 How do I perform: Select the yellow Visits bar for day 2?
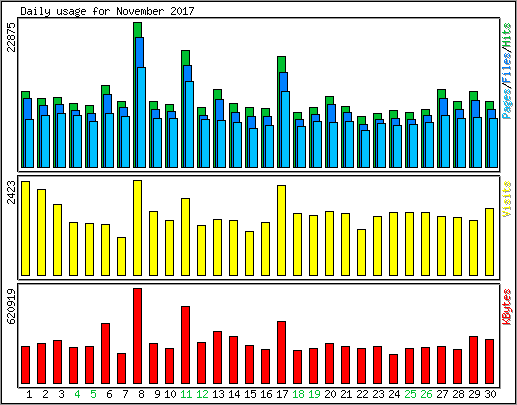pos(42,232)
